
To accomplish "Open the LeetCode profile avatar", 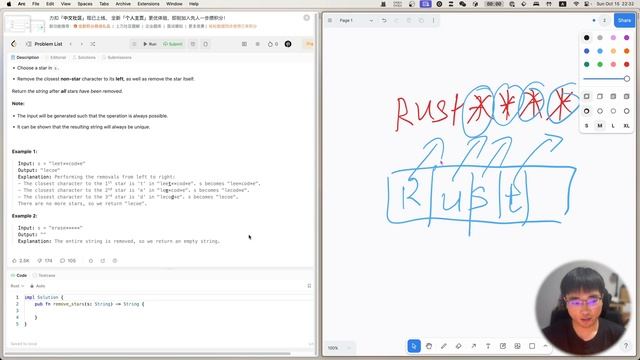I will pos(288,44).
